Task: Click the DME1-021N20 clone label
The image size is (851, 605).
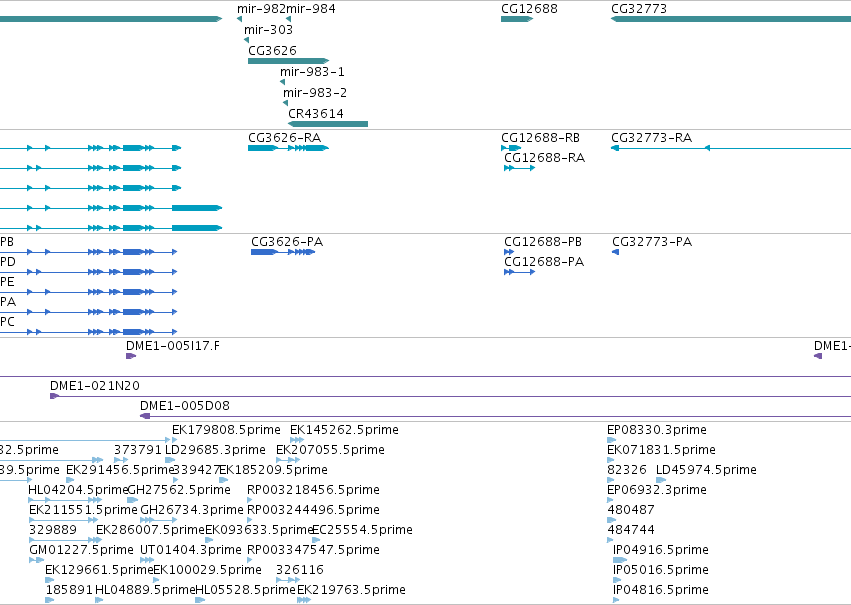Action: tap(94, 386)
